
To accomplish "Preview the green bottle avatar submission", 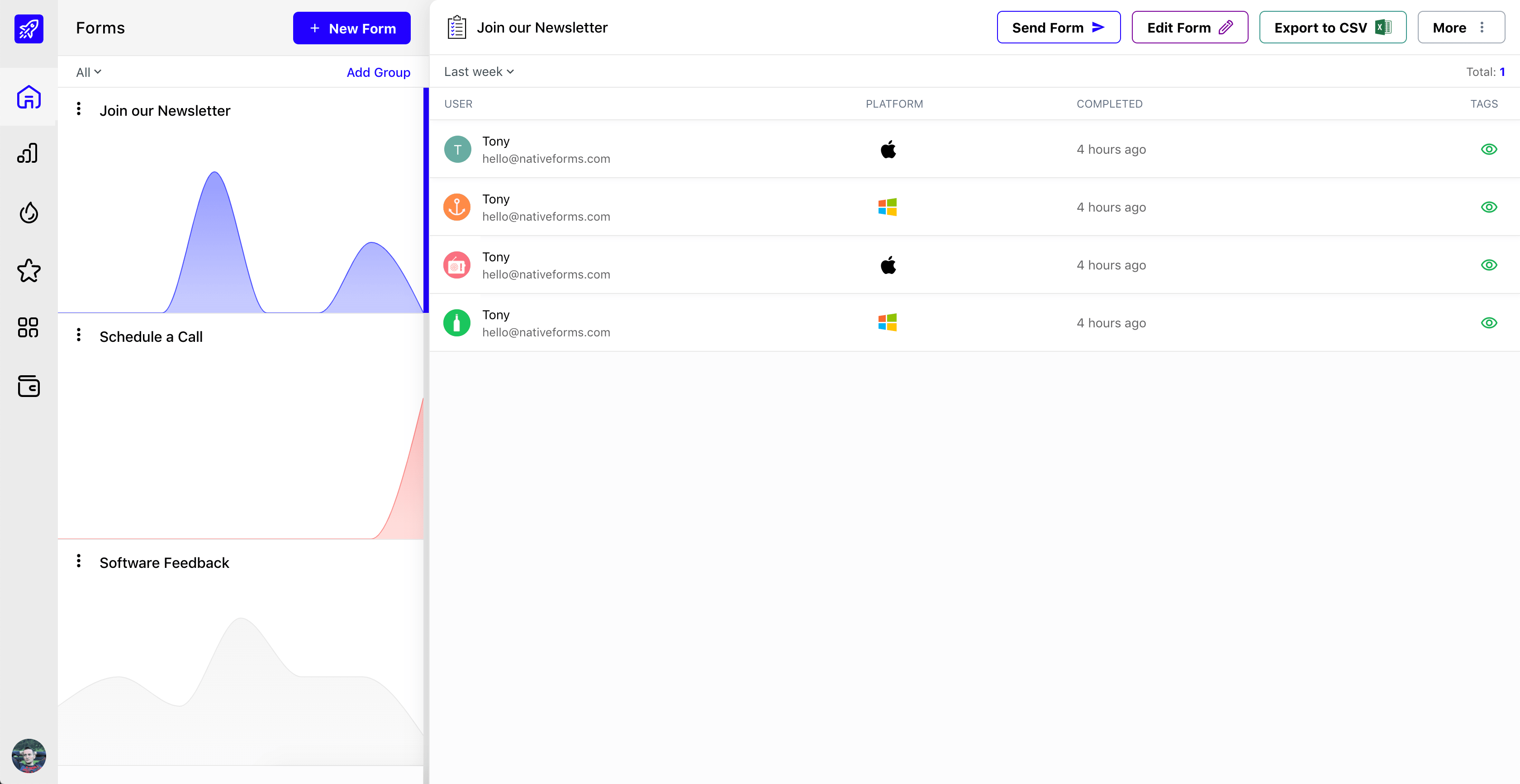I will [1489, 323].
